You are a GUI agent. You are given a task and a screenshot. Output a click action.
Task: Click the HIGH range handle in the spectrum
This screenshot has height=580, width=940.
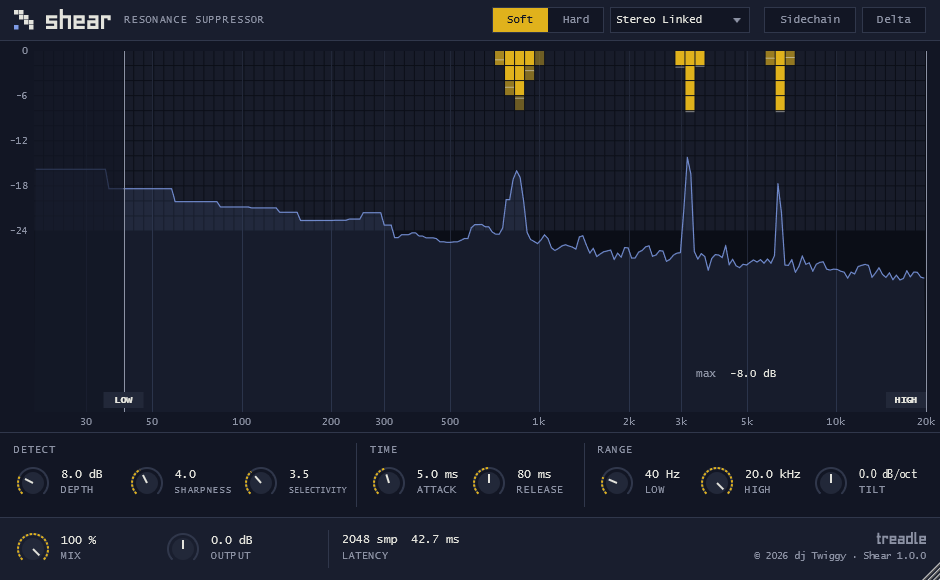(x=905, y=400)
